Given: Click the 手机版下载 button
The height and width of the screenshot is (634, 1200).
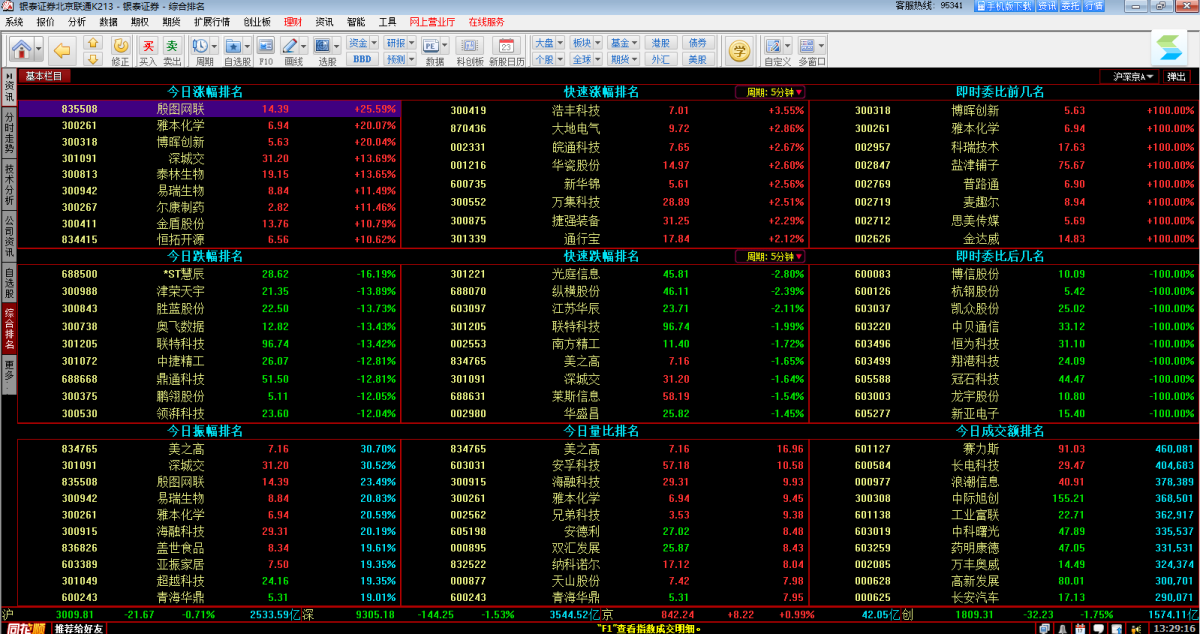Looking at the screenshot, I should [1003, 6].
